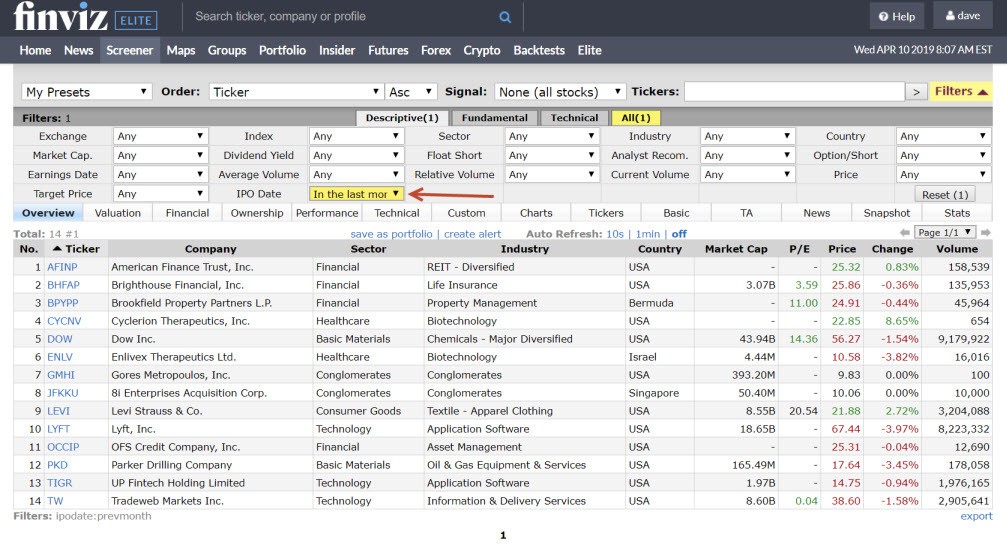Click the search ticker input box
1007x550 pixels.
click(x=344, y=17)
